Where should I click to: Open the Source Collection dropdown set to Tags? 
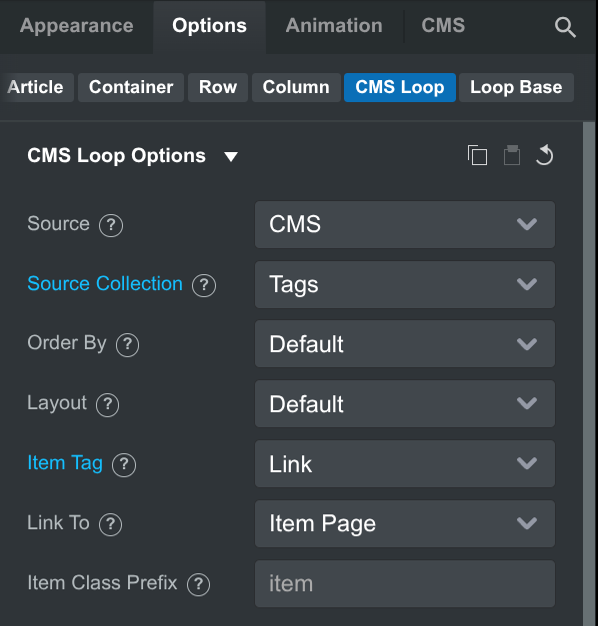click(x=405, y=284)
